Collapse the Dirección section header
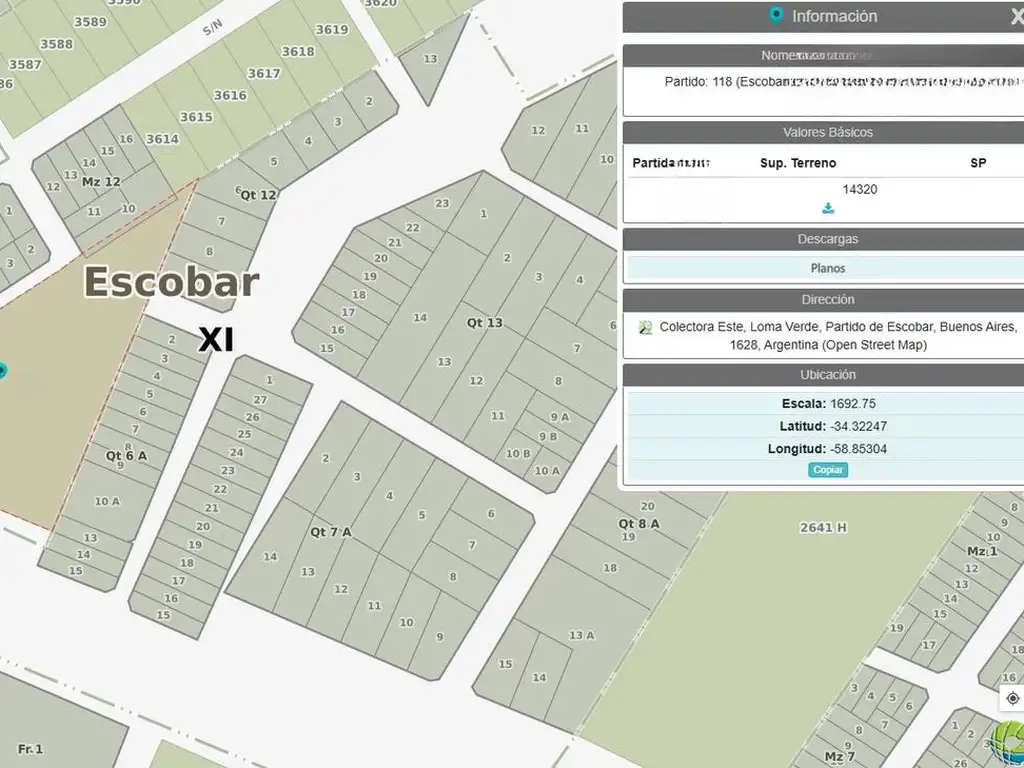Image resolution: width=1024 pixels, height=768 pixels. pos(827,299)
